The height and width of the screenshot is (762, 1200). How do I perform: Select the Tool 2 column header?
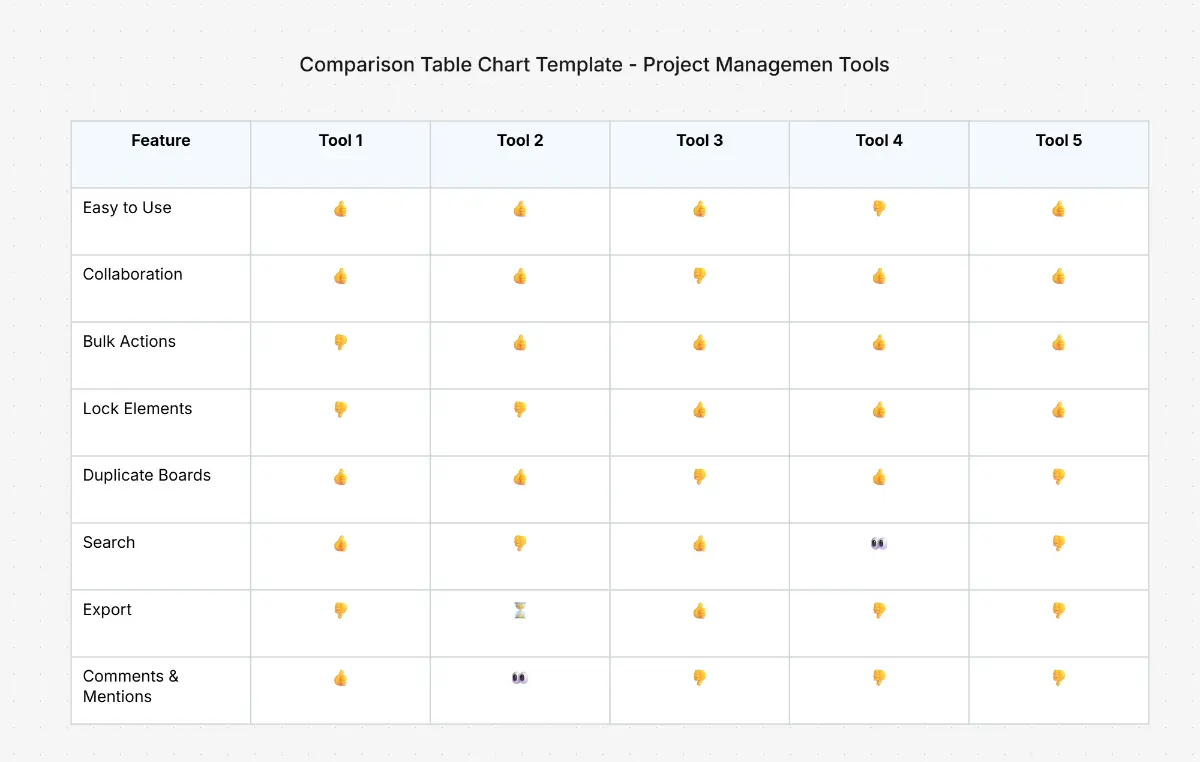pyautogui.click(x=520, y=141)
